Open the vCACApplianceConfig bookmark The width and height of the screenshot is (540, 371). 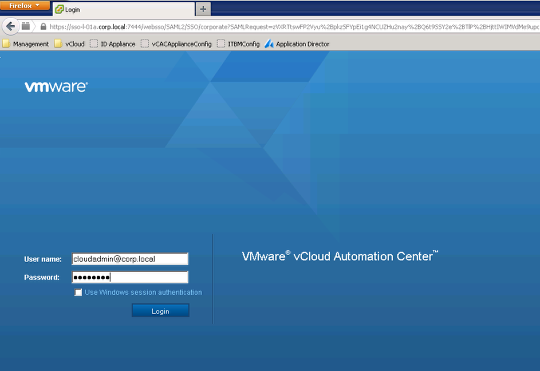coord(176,44)
